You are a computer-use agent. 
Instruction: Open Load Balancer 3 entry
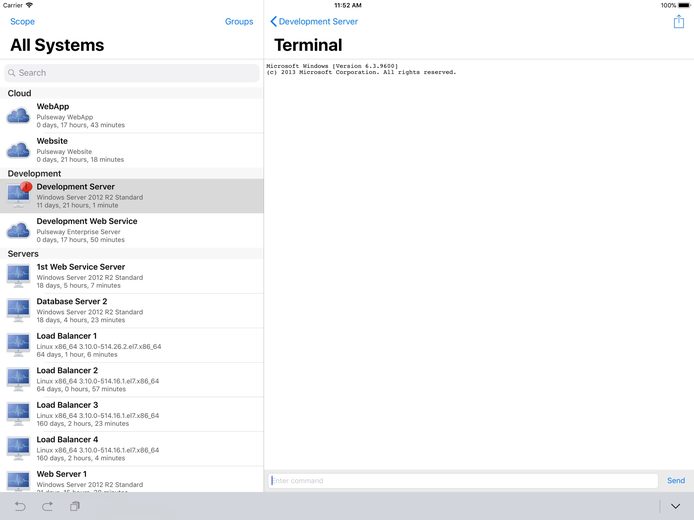point(132,414)
